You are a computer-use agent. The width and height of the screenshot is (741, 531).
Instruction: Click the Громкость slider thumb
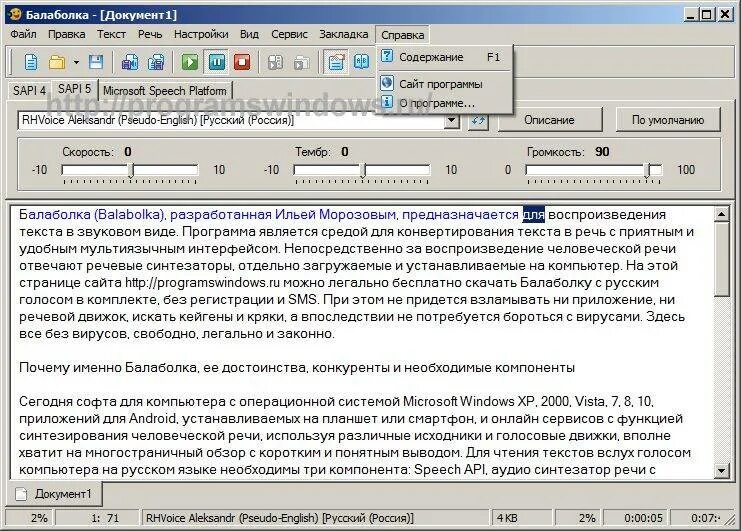coord(649,171)
